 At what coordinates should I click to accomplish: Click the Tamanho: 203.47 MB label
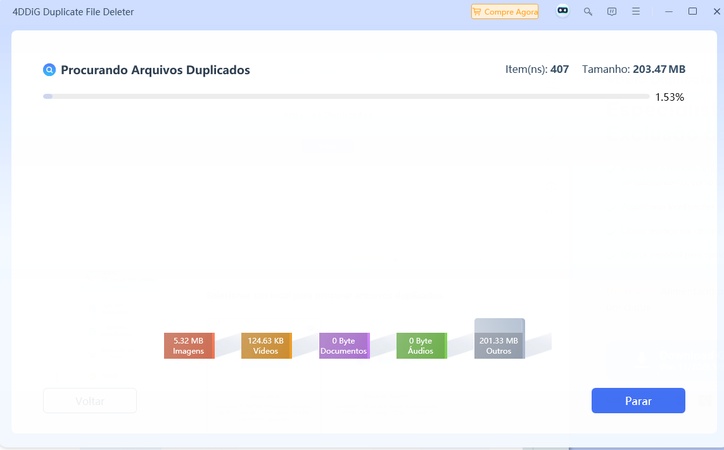point(634,69)
